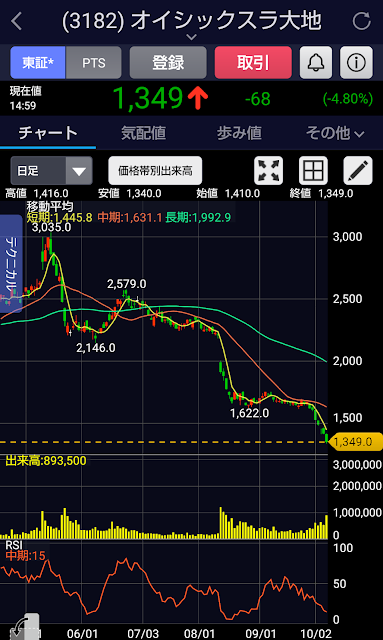The width and height of the screenshot is (383, 640).
Task: Tap the 安値 1,340.0 value
Action: click(x=129, y=193)
